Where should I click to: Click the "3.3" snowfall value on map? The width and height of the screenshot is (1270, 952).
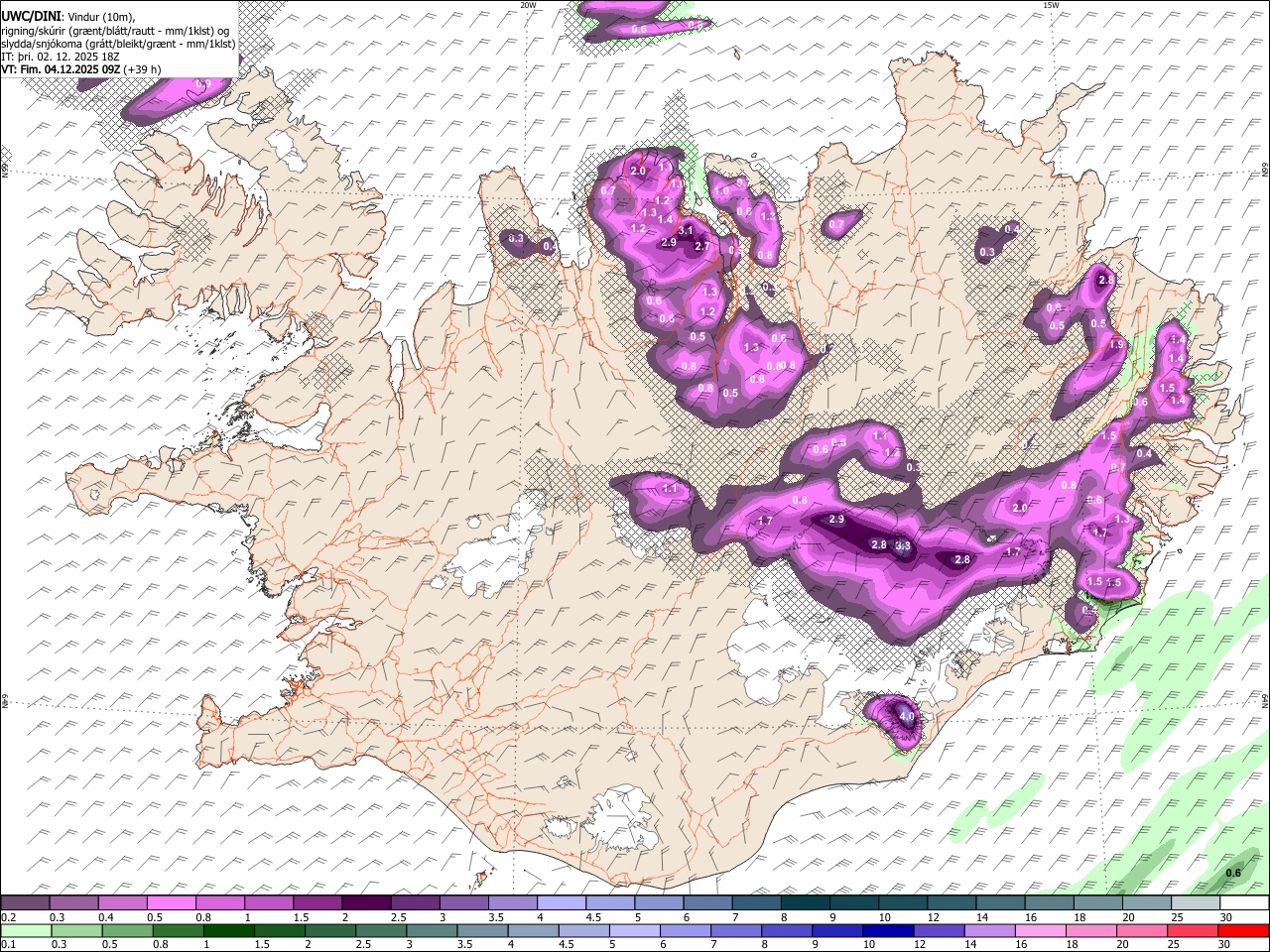click(x=903, y=545)
